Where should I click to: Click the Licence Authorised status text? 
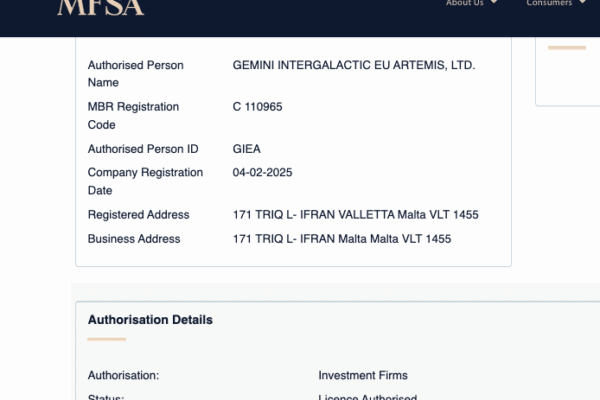(x=367, y=397)
